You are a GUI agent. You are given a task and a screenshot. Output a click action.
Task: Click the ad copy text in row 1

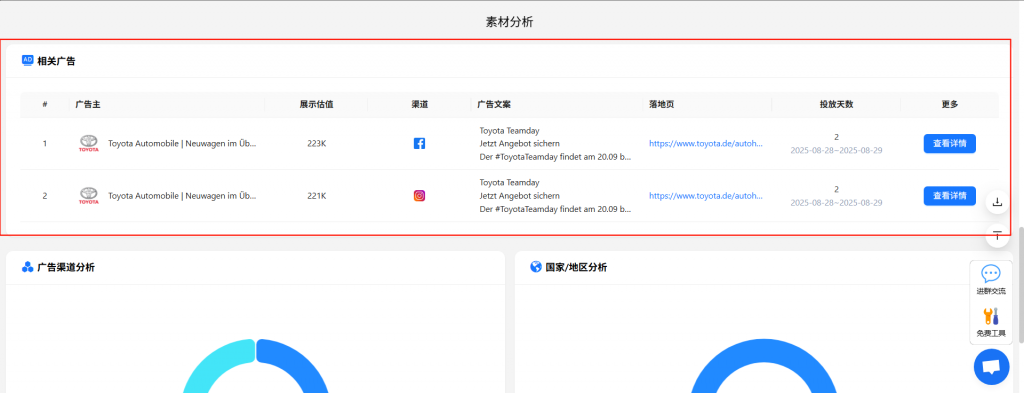[555, 144]
